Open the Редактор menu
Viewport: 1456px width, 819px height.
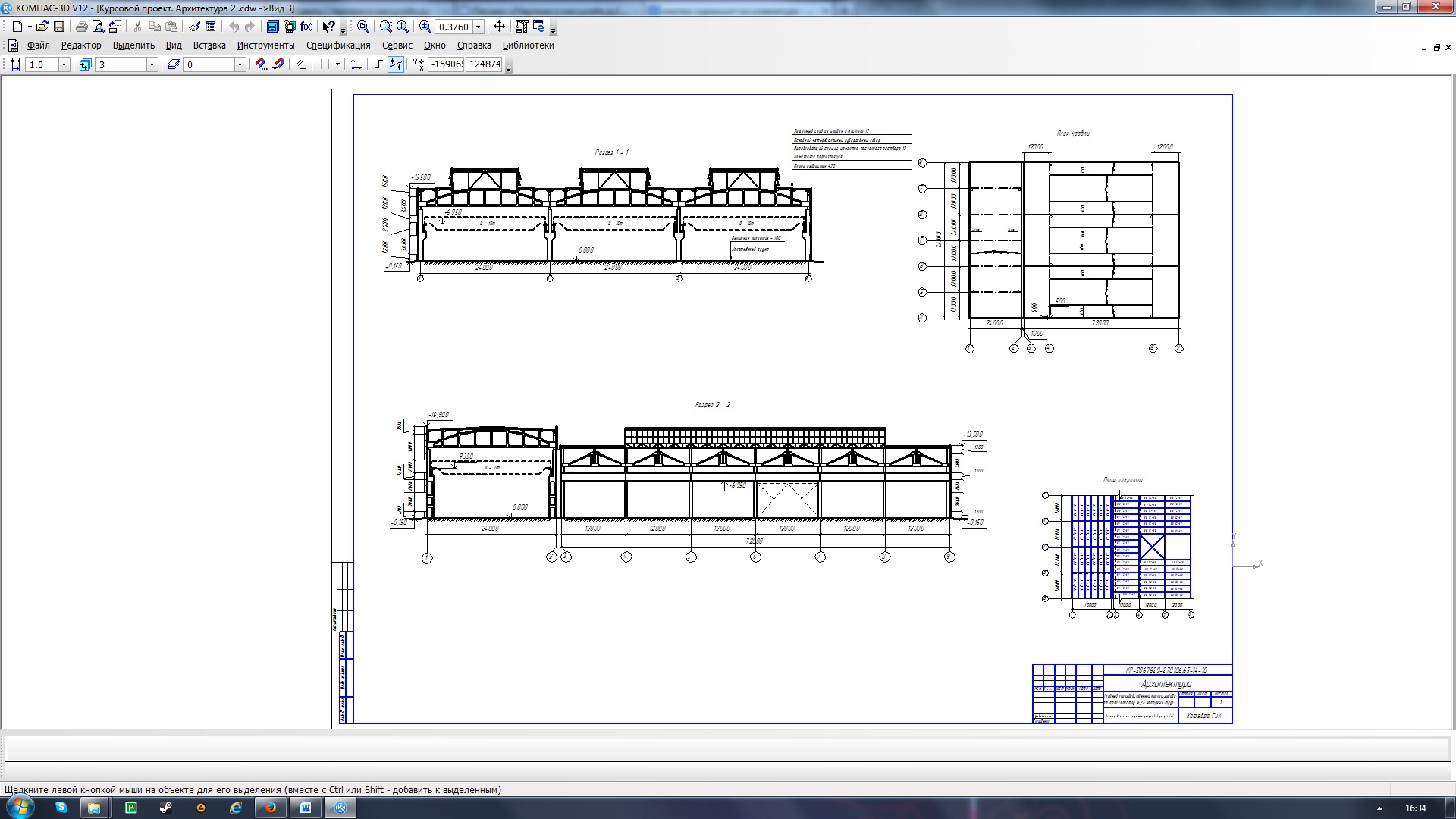[x=81, y=45]
